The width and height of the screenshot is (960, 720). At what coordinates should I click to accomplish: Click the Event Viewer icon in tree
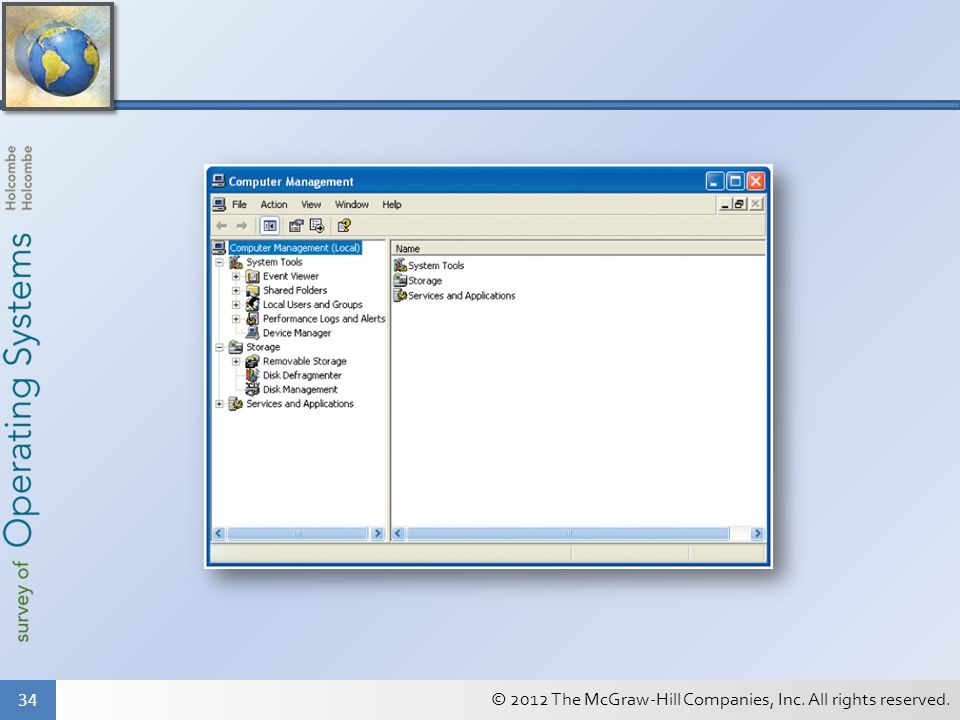click(252, 277)
